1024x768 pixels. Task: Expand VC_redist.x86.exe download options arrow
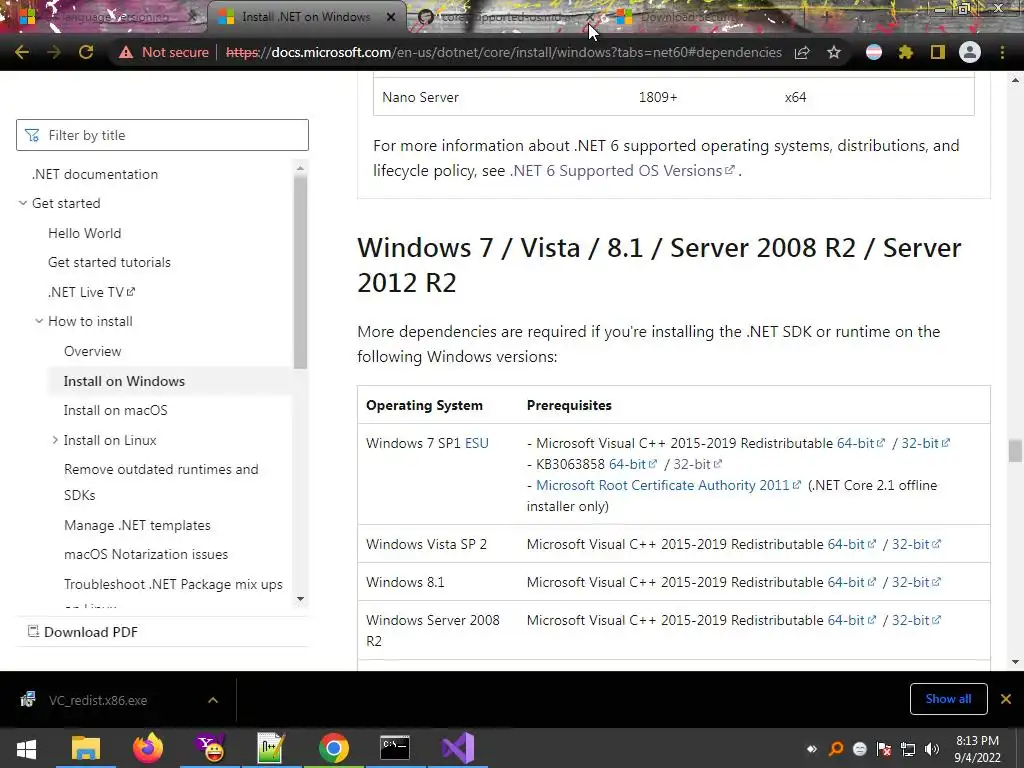pyautogui.click(x=213, y=700)
